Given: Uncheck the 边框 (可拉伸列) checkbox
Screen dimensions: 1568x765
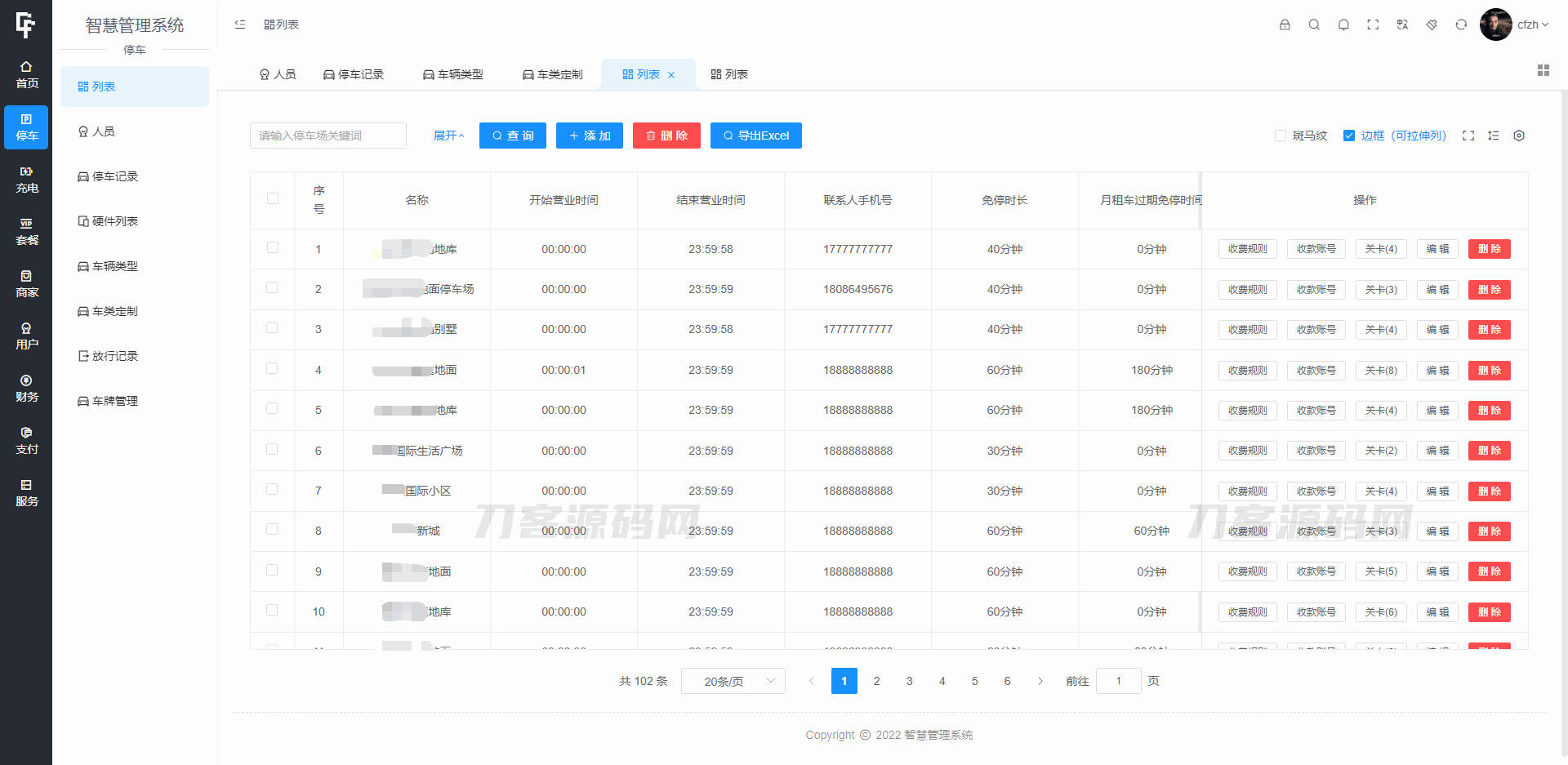Looking at the screenshot, I should tap(1349, 136).
